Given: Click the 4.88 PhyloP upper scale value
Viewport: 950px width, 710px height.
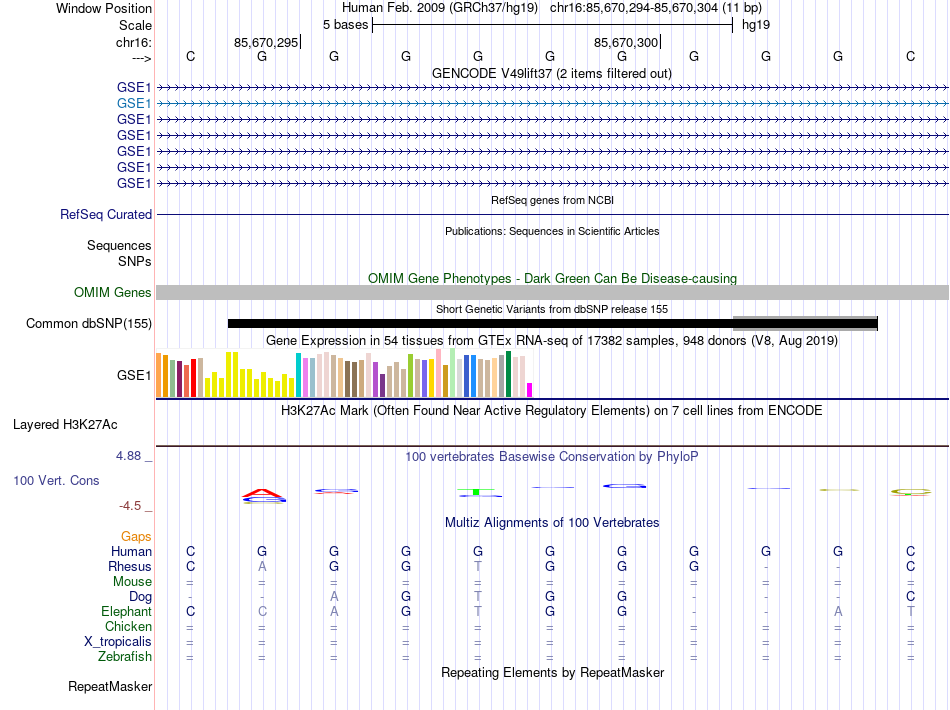Looking at the screenshot, I should point(128,456).
